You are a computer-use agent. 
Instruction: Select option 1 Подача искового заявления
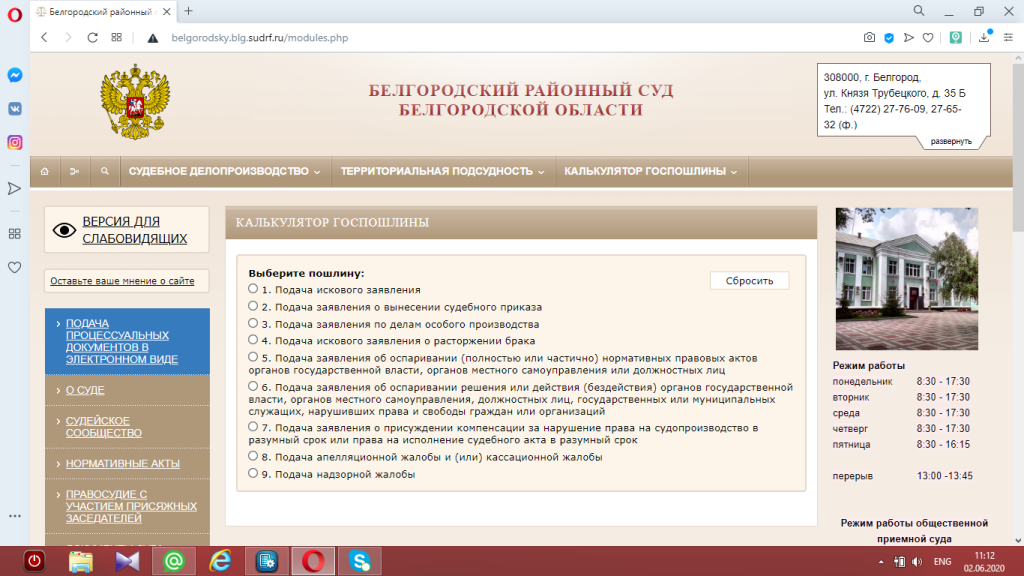pyautogui.click(x=253, y=289)
